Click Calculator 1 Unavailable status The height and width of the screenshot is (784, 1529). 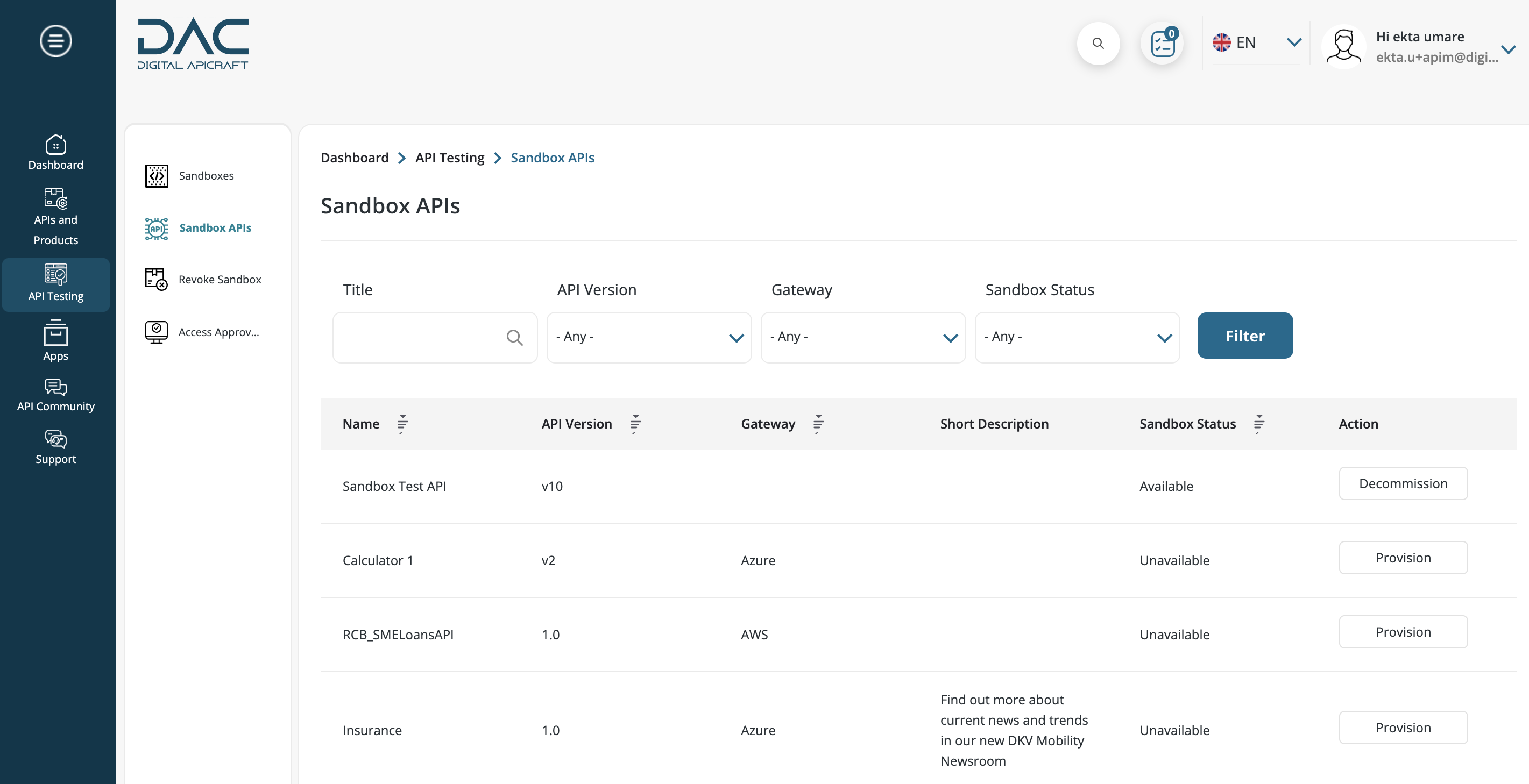[1174, 560]
